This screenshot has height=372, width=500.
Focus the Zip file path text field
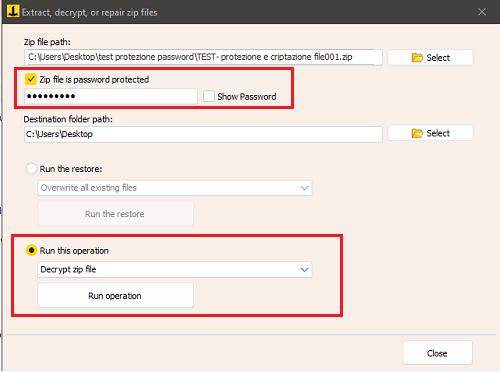pos(203,57)
